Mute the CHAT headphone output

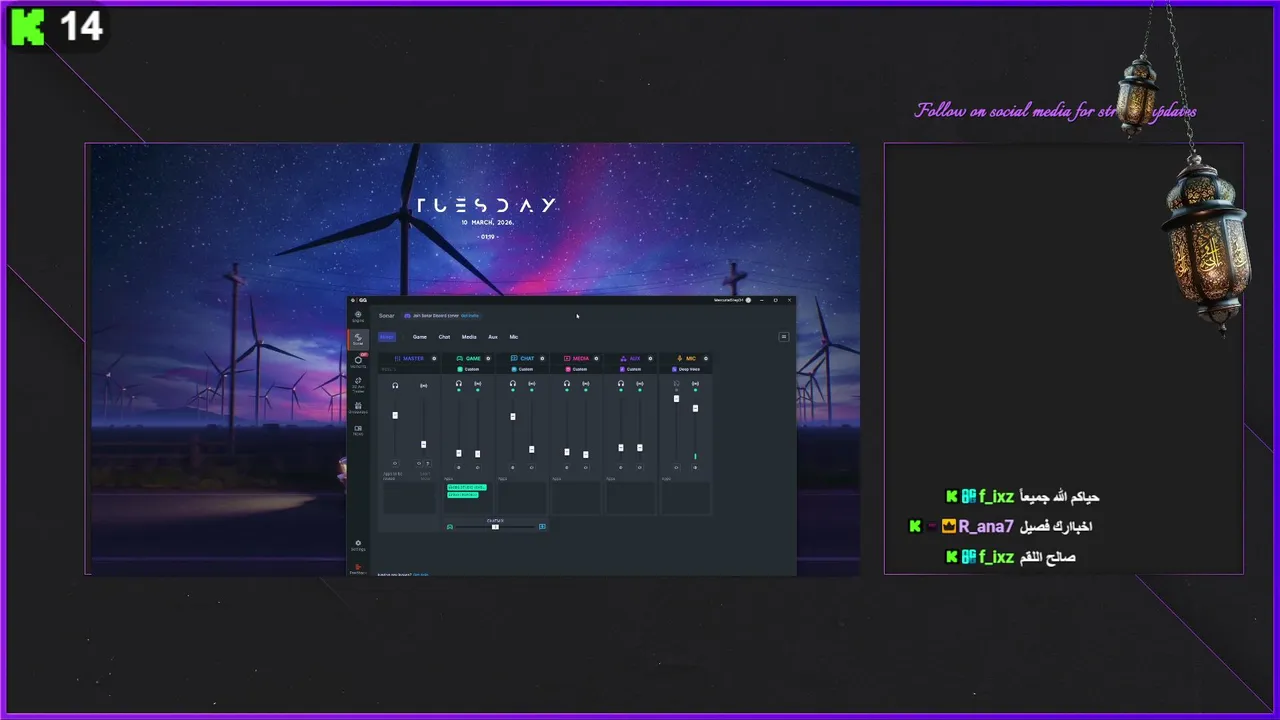tap(513, 467)
